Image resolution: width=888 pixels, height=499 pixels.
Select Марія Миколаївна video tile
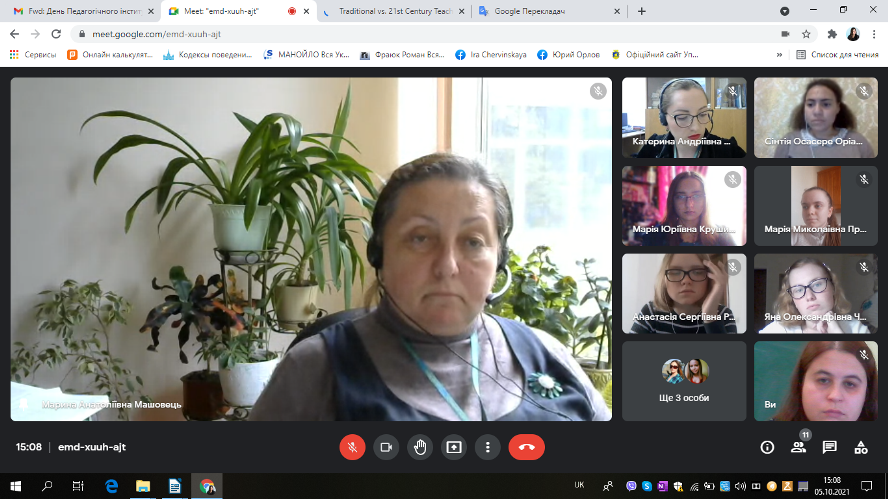pyautogui.click(x=816, y=206)
